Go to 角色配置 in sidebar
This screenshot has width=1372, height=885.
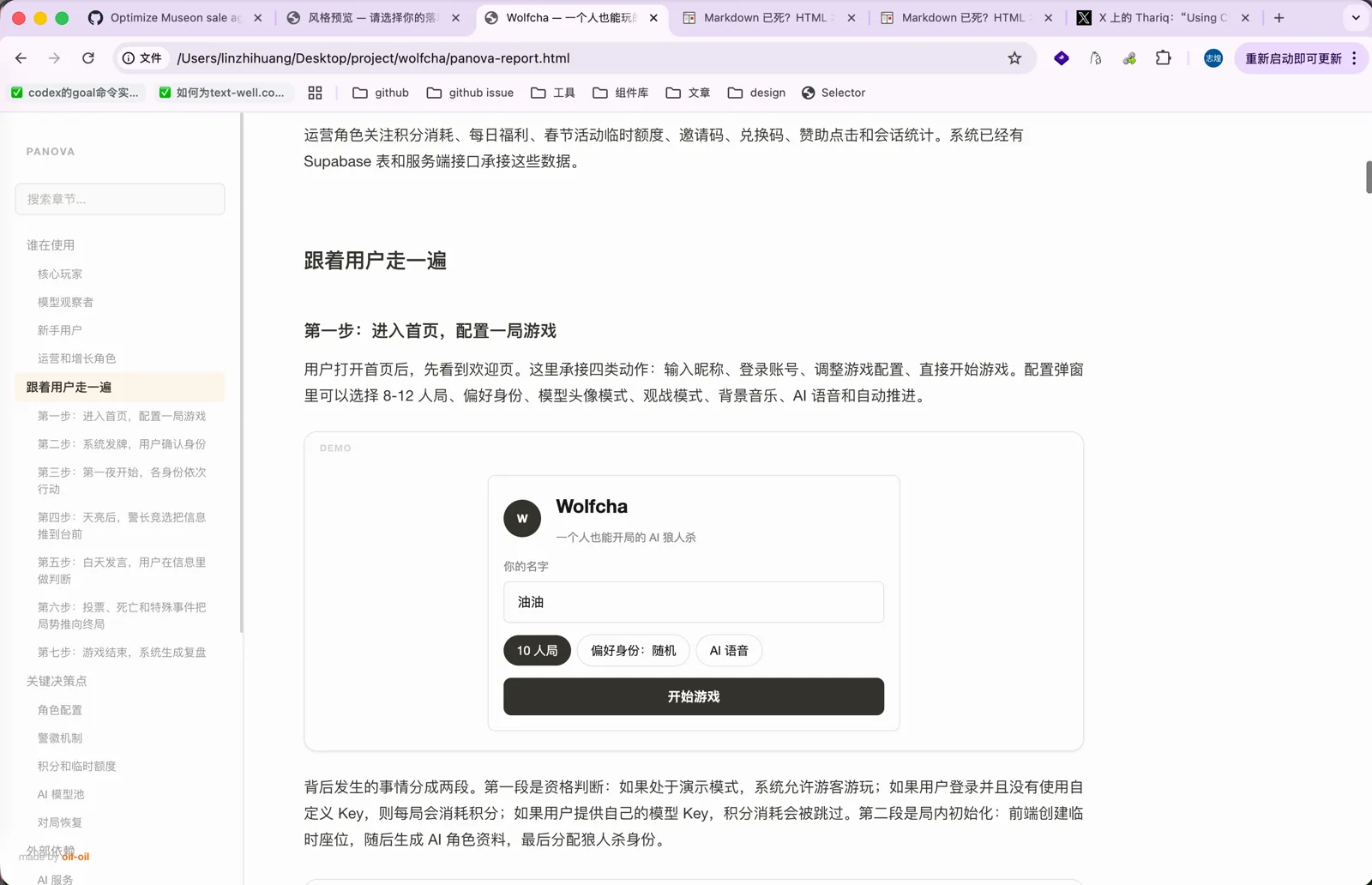tap(60, 710)
